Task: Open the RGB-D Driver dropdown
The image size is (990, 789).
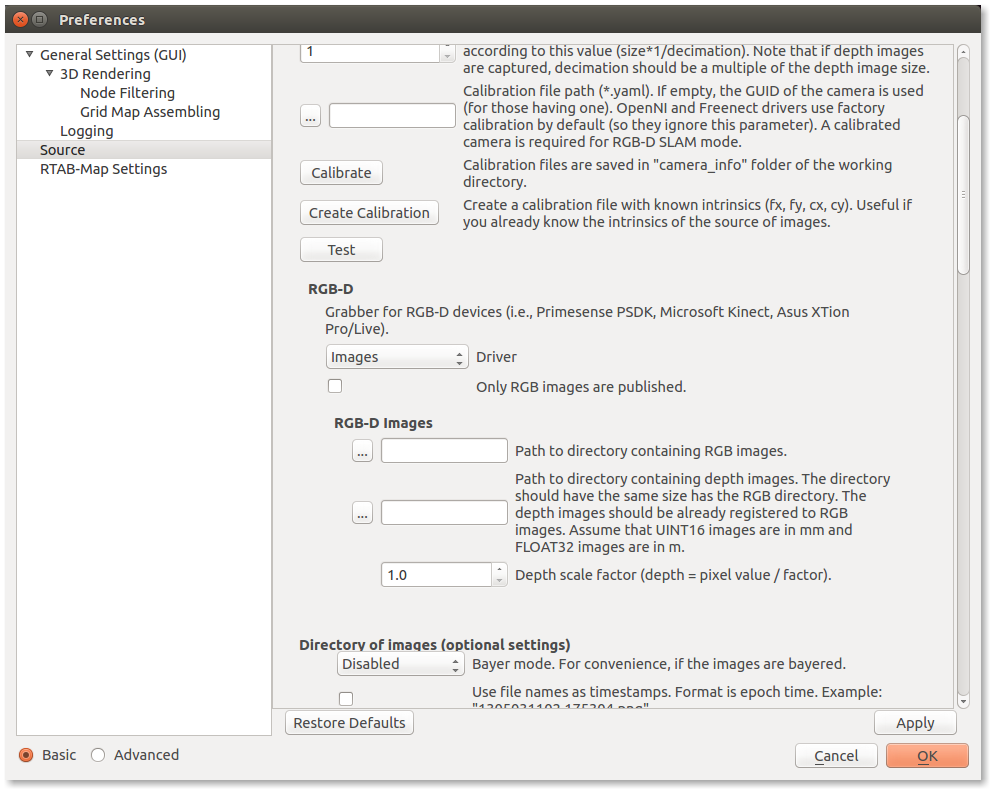Action: 397,357
